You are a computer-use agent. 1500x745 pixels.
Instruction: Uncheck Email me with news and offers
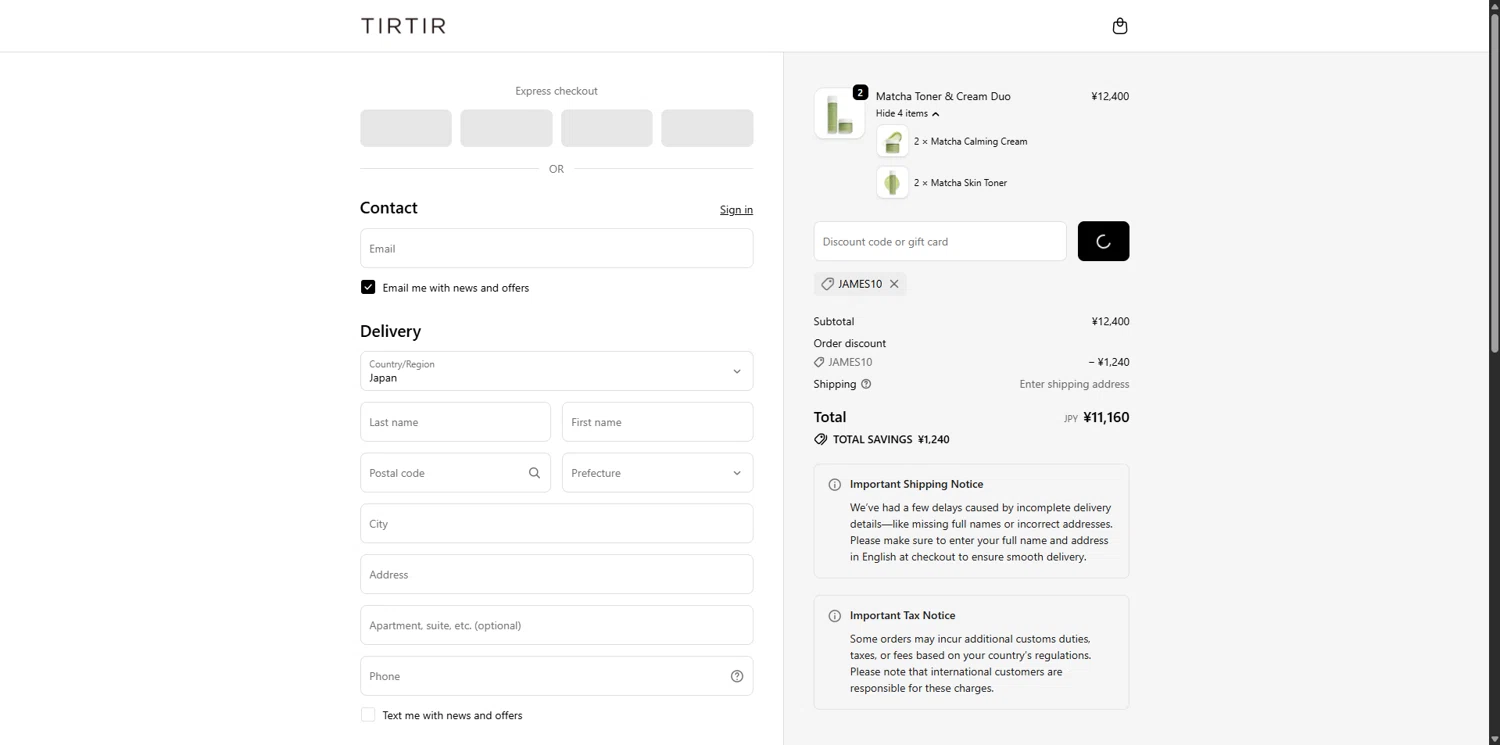368,287
